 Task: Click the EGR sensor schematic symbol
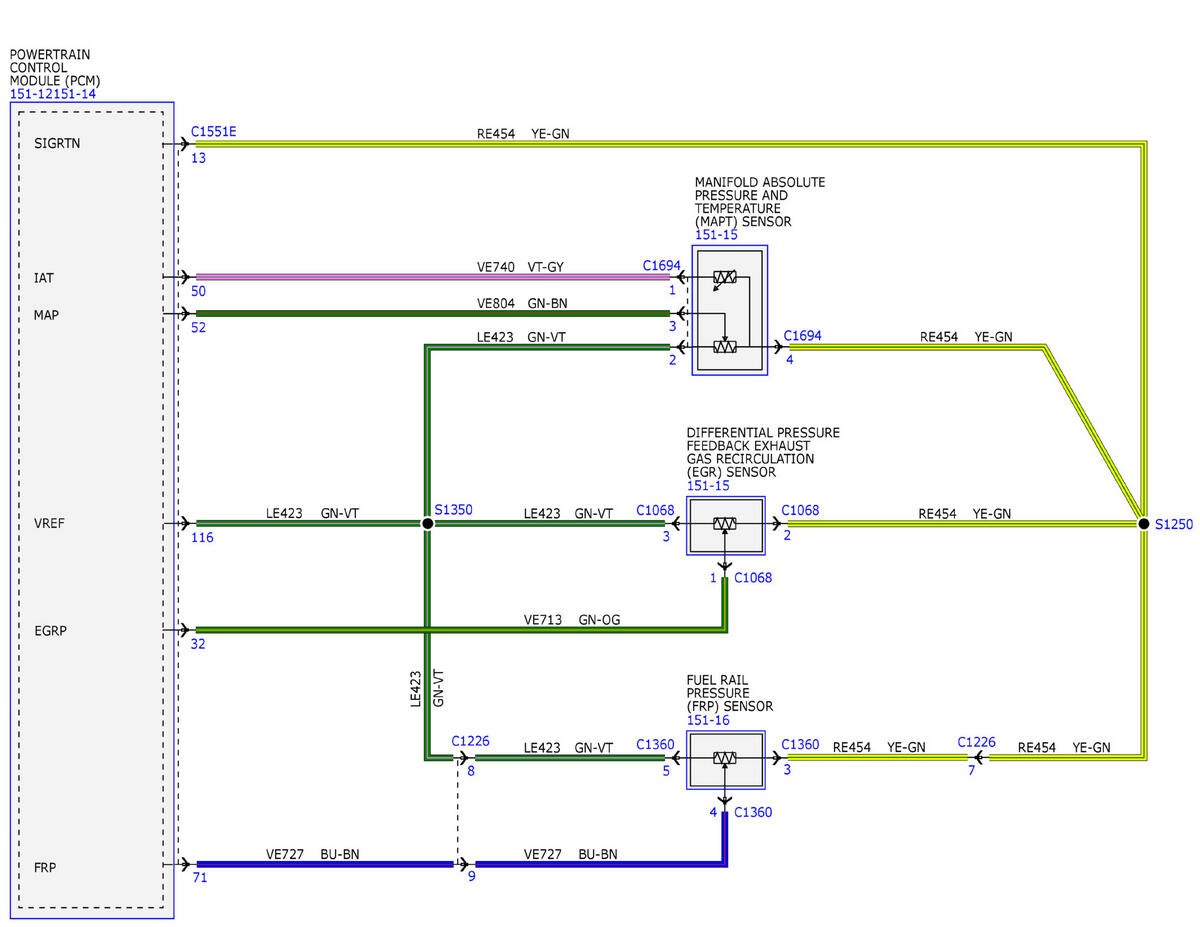725,525
